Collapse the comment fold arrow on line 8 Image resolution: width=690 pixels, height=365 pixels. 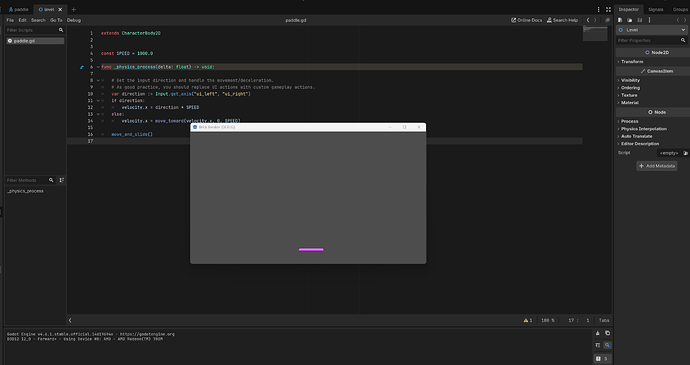tap(98, 81)
